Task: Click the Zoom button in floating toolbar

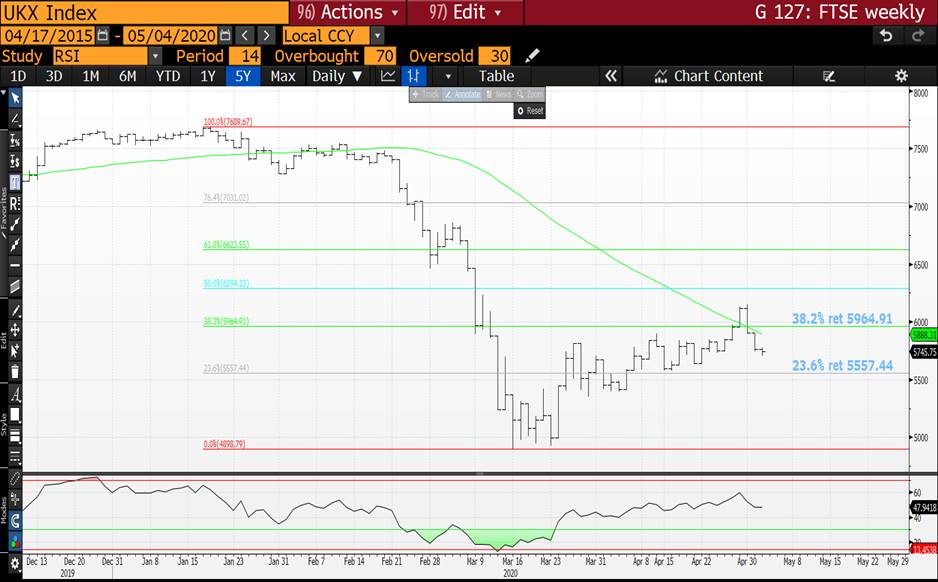Action: 529,95
